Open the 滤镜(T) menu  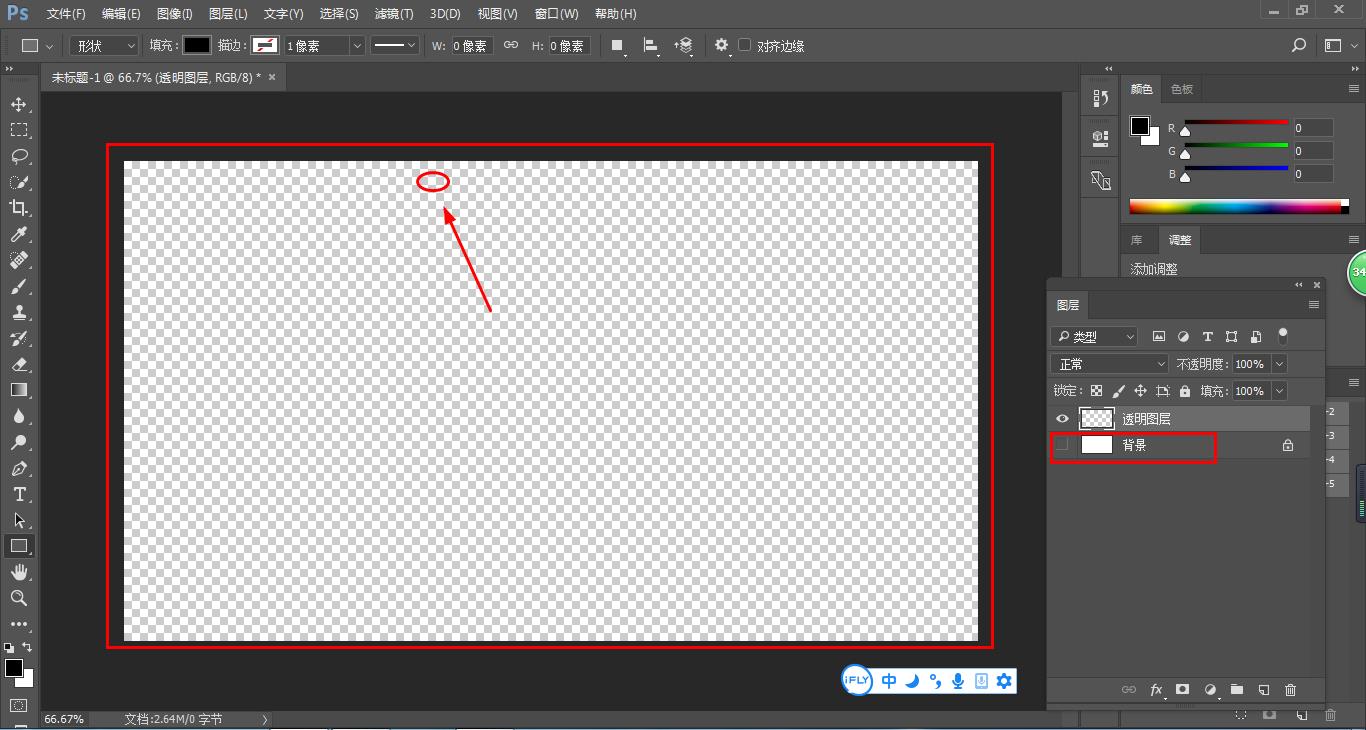393,14
